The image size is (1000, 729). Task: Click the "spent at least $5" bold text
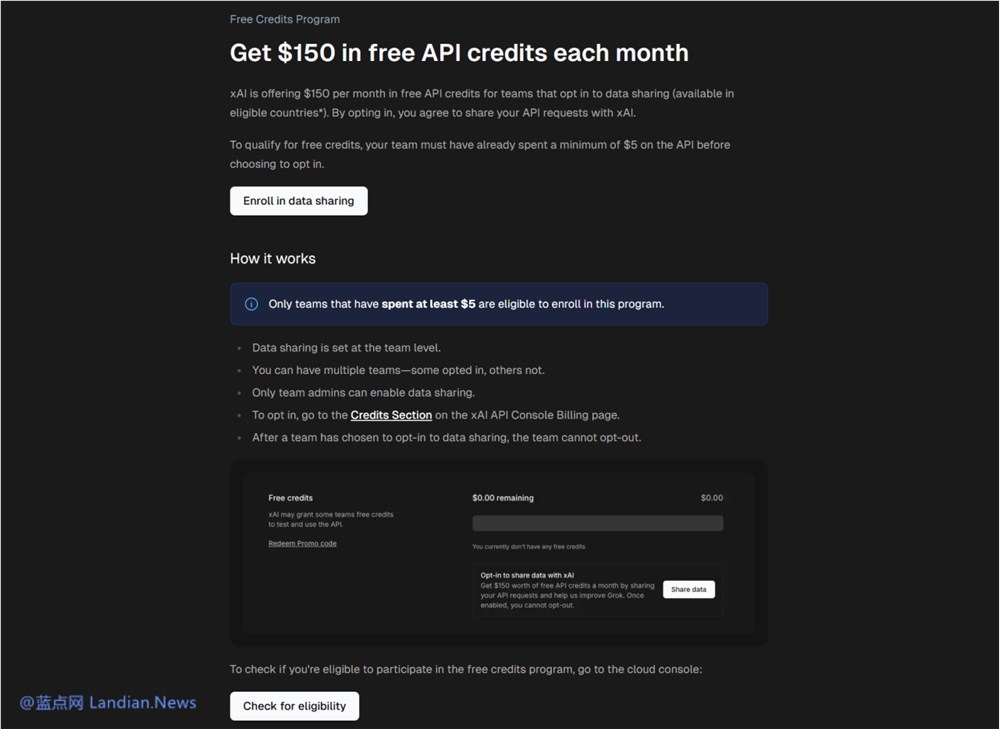tap(428, 304)
